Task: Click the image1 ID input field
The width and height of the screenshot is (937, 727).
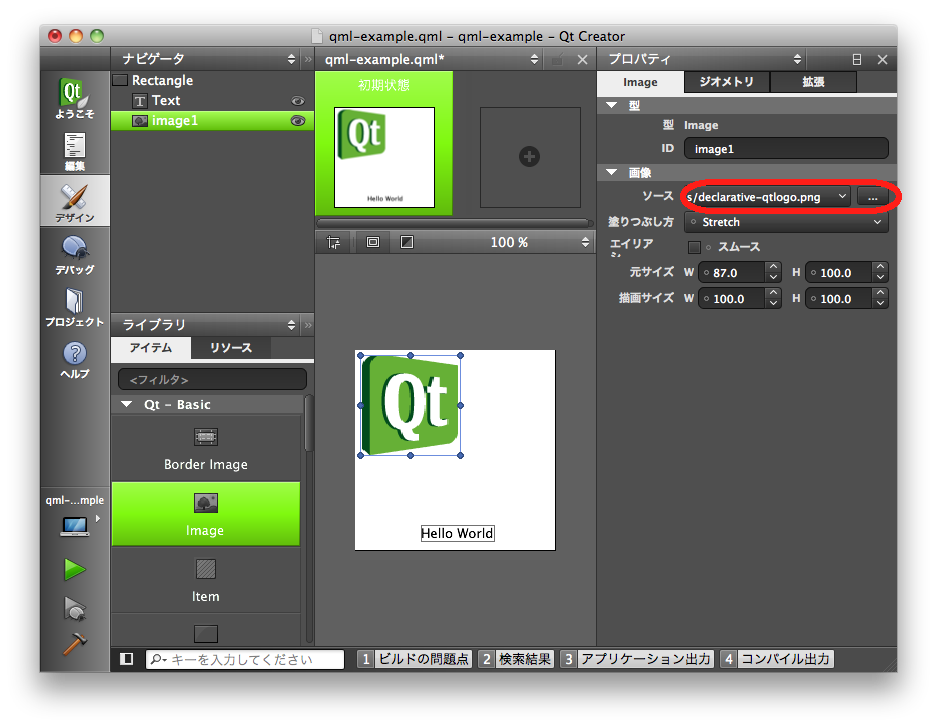Action: pyautogui.click(x=785, y=149)
